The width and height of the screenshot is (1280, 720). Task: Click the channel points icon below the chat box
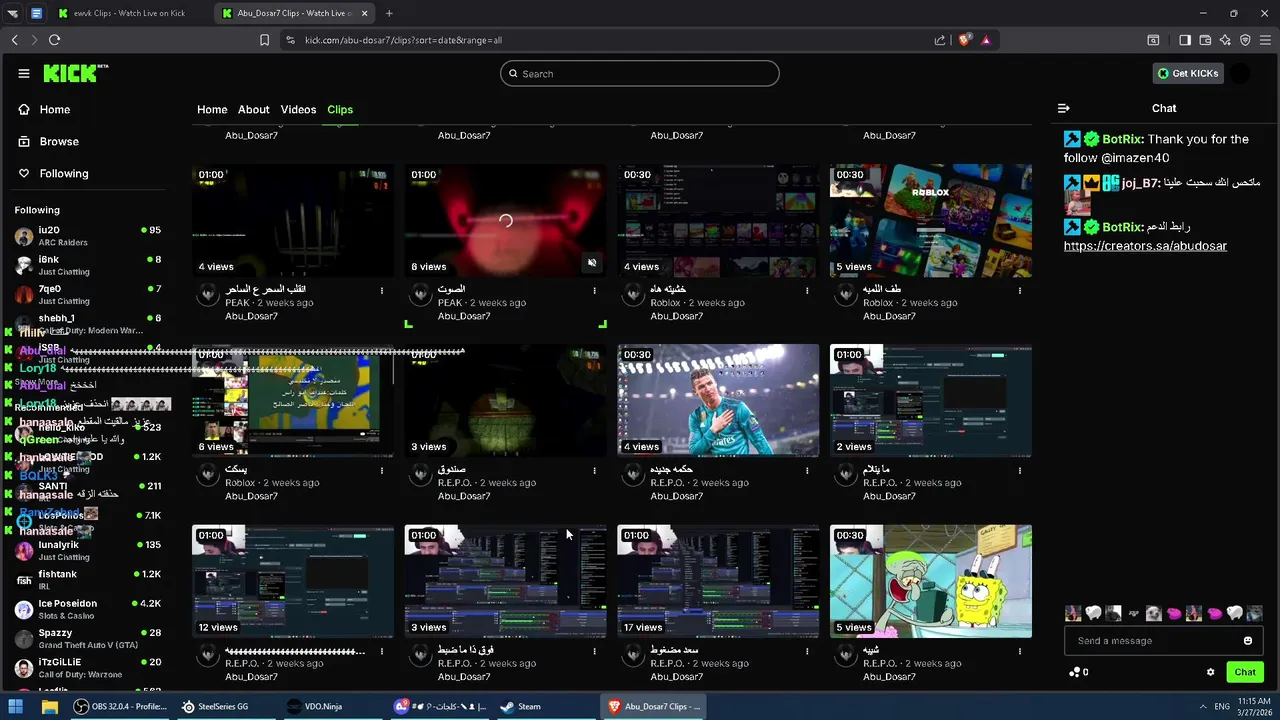pos(1074,672)
